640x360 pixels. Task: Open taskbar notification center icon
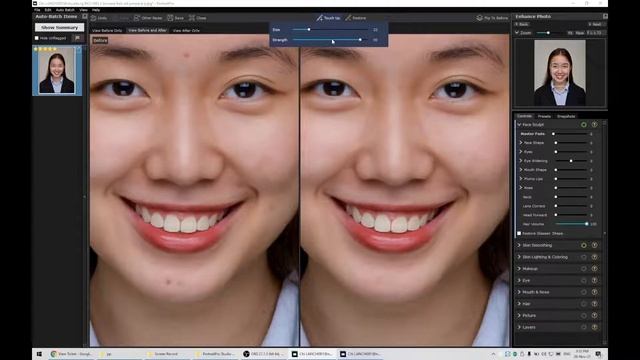[x=598, y=354]
